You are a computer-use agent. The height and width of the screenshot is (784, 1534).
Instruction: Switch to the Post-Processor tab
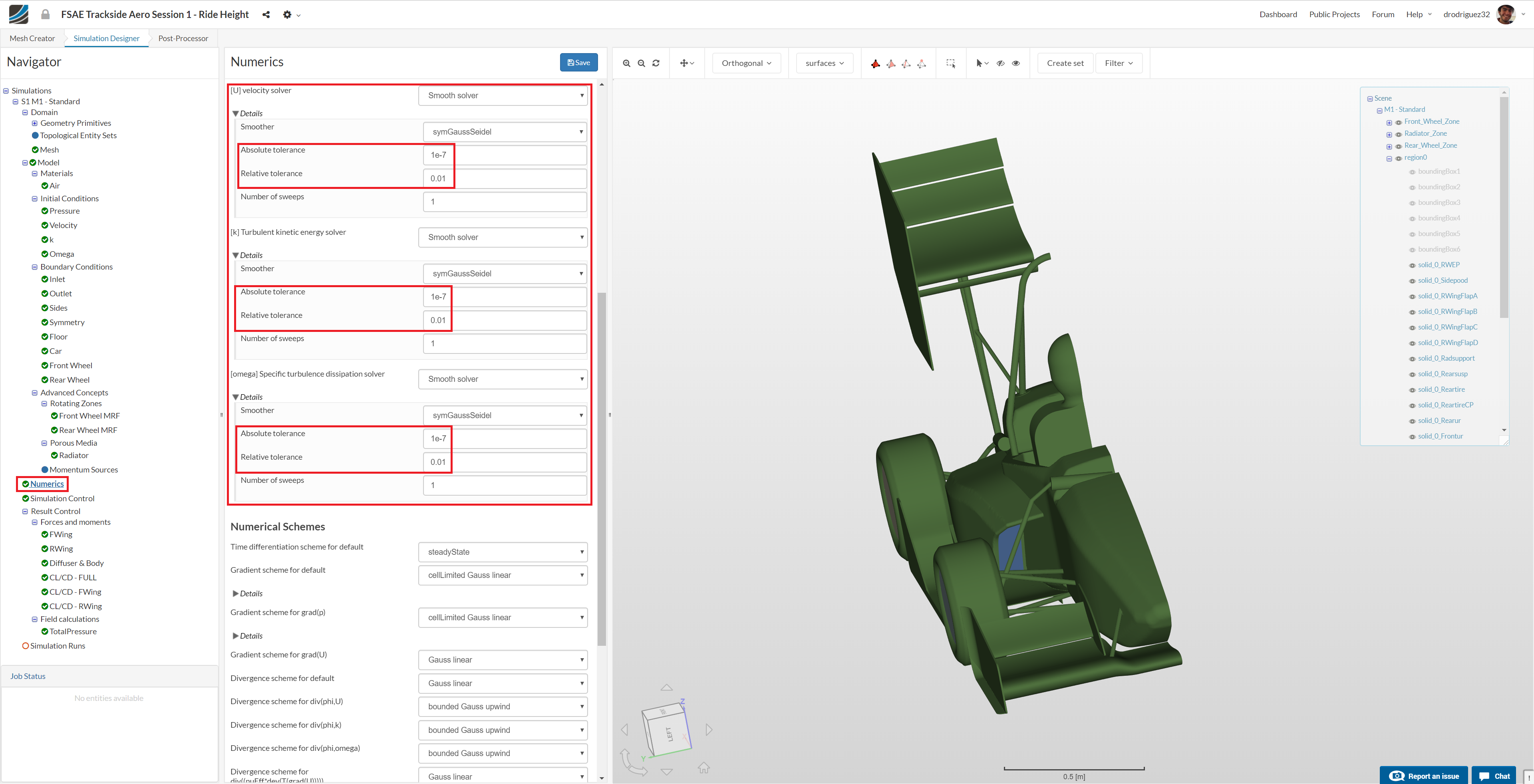pos(183,38)
